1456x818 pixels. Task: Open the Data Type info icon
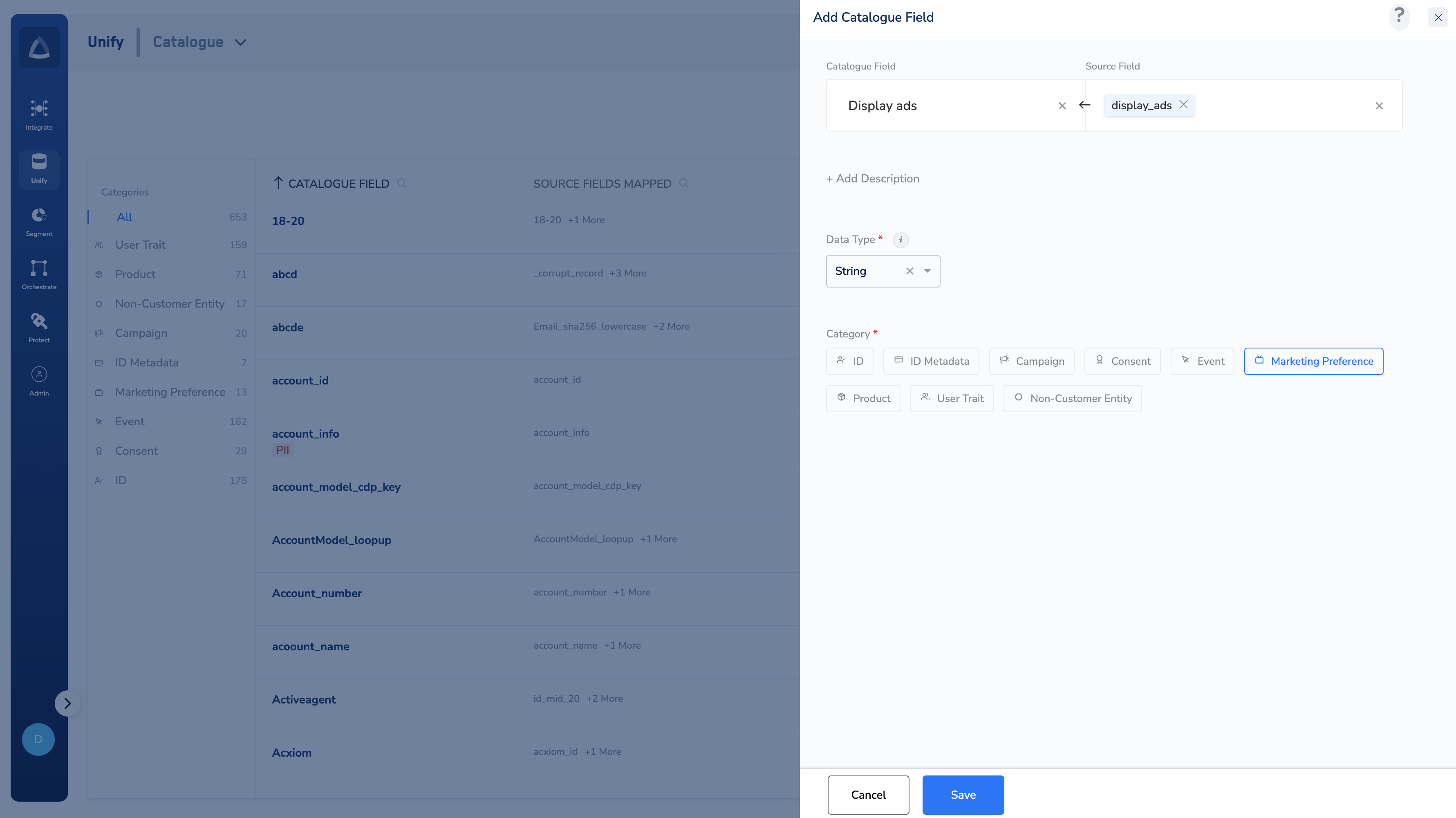click(900, 240)
